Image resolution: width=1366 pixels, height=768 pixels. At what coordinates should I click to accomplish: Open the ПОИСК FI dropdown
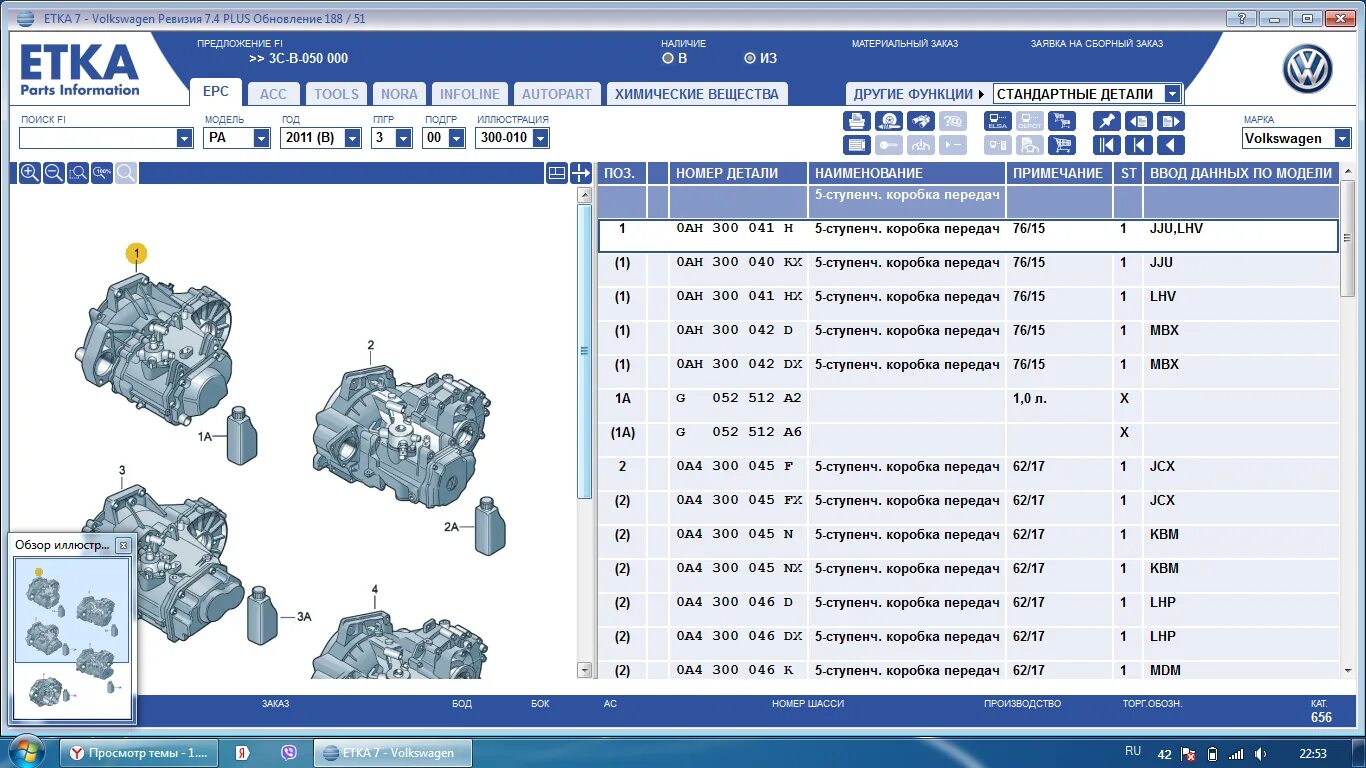[x=184, y=138]
